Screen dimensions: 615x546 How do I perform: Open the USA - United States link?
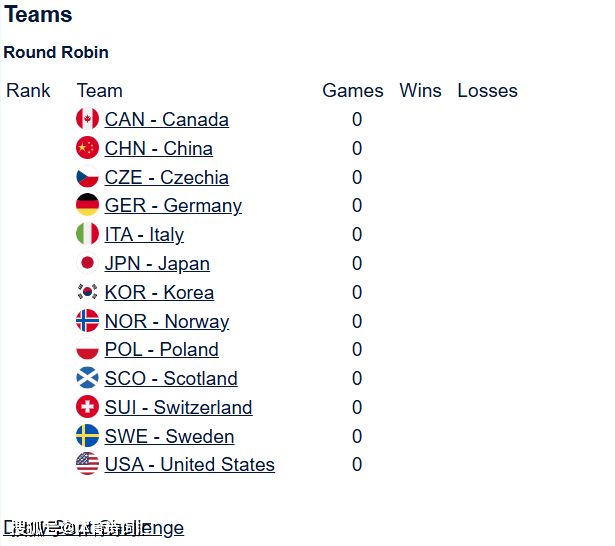(189, 464)
